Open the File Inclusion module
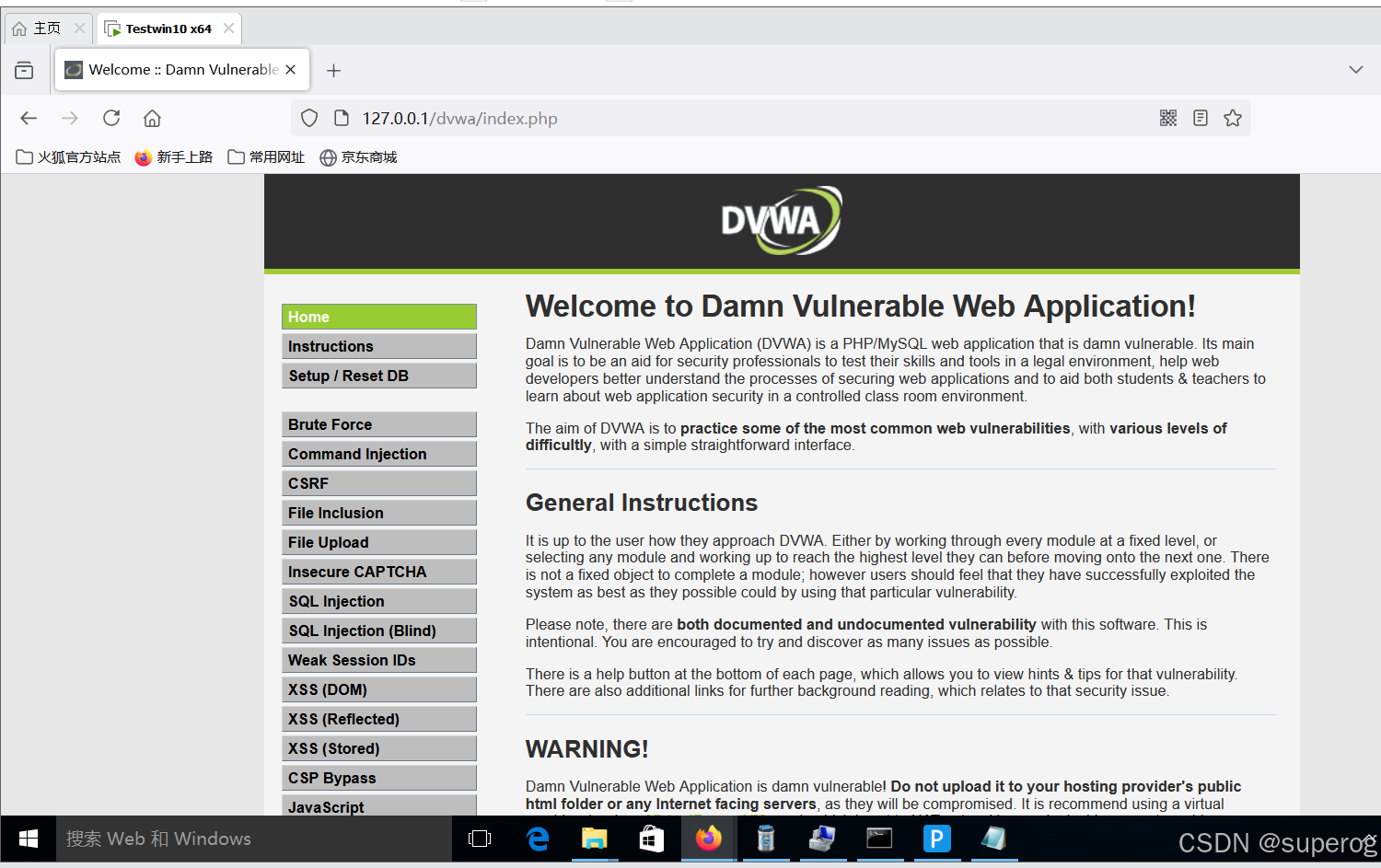The image size is (1381, 868). pyautogui.click(x=379, y=513)
